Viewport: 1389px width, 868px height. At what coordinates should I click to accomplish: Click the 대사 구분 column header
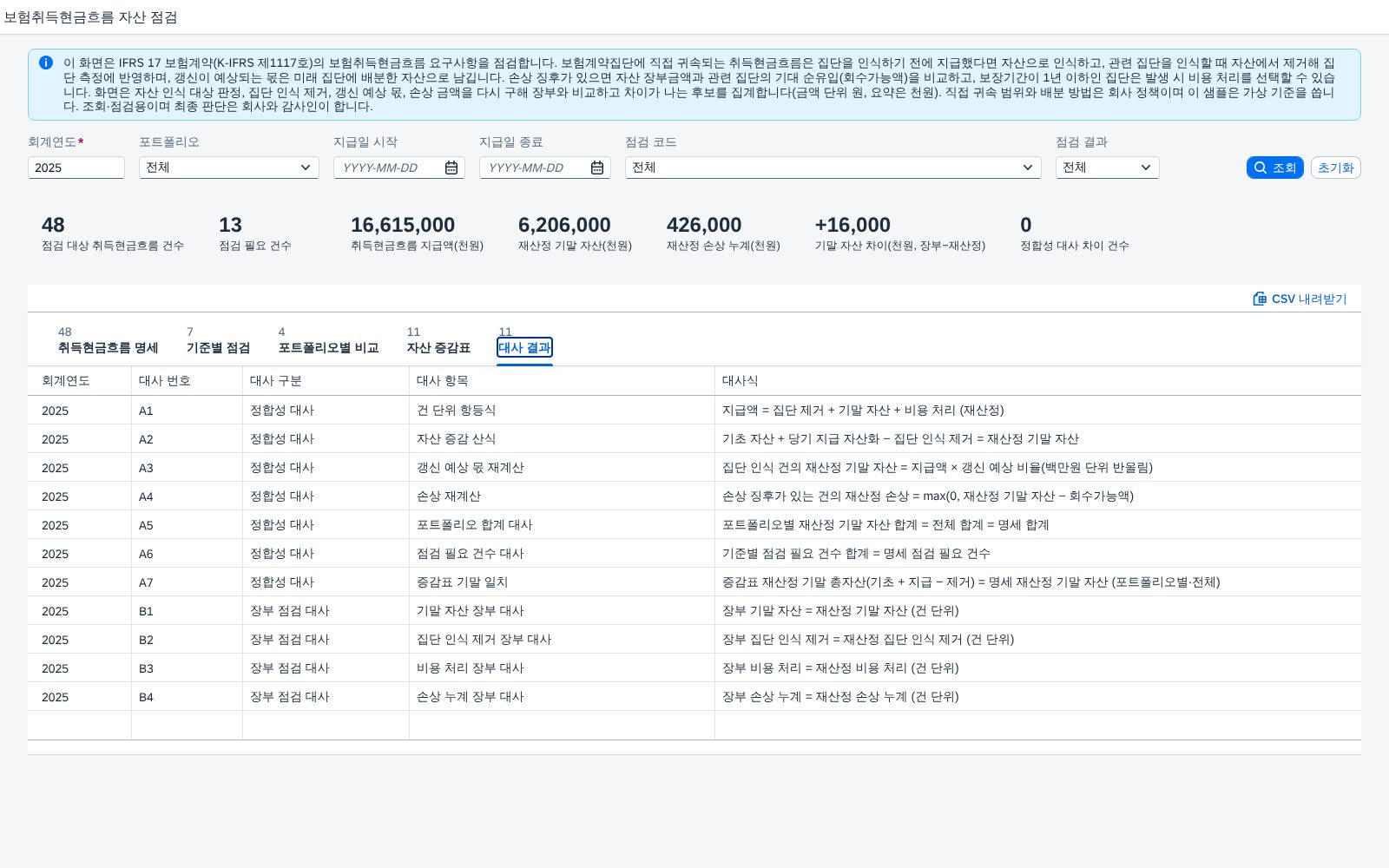pos(326,381)
